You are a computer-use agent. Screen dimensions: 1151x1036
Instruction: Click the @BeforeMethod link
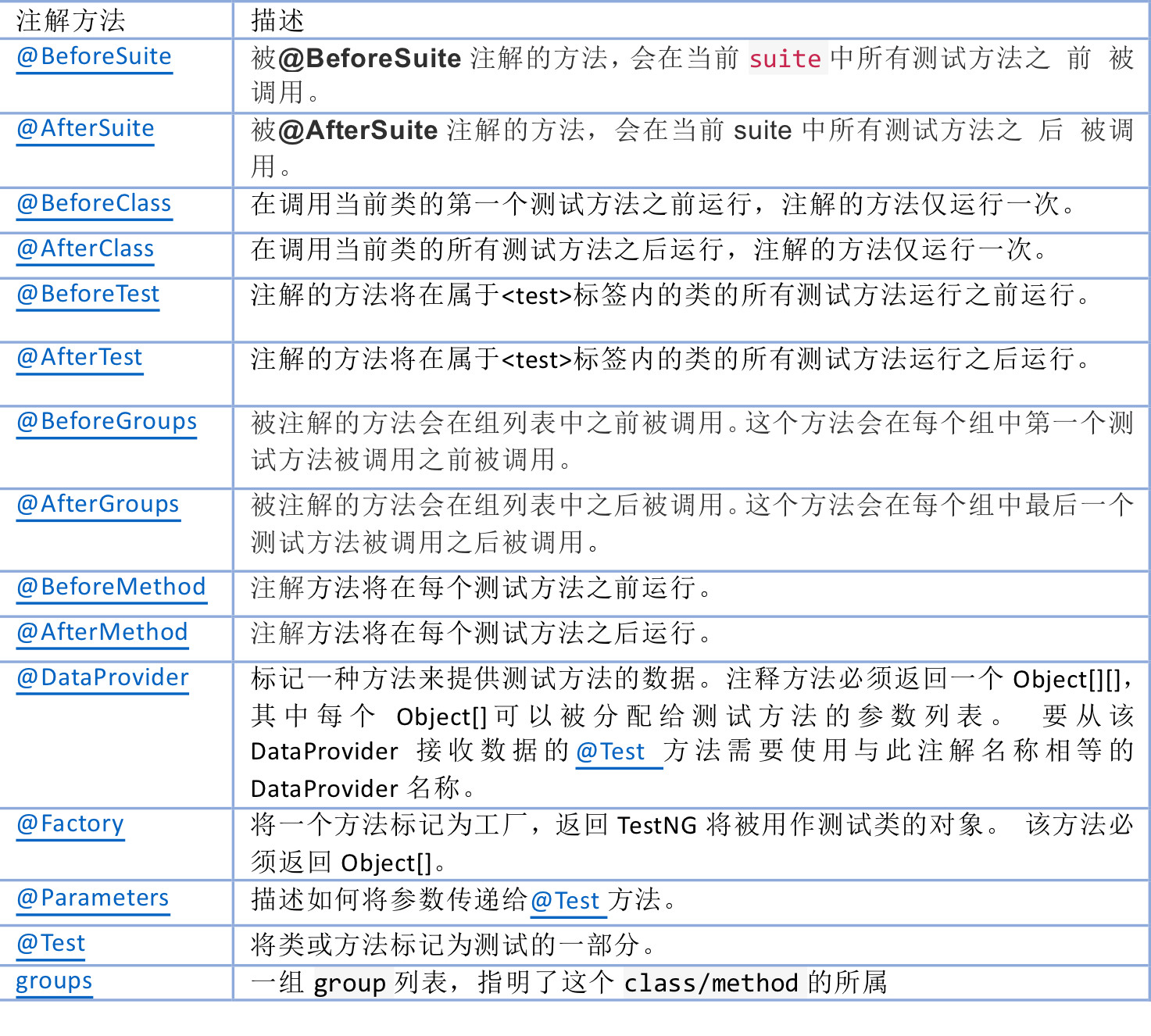112,588
